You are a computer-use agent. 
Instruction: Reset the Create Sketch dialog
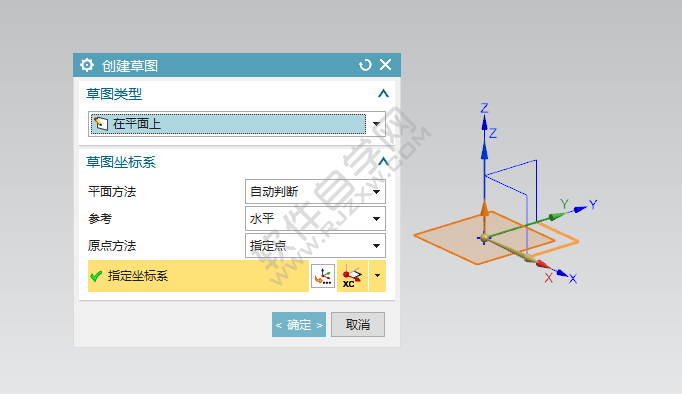coord(365,65)
